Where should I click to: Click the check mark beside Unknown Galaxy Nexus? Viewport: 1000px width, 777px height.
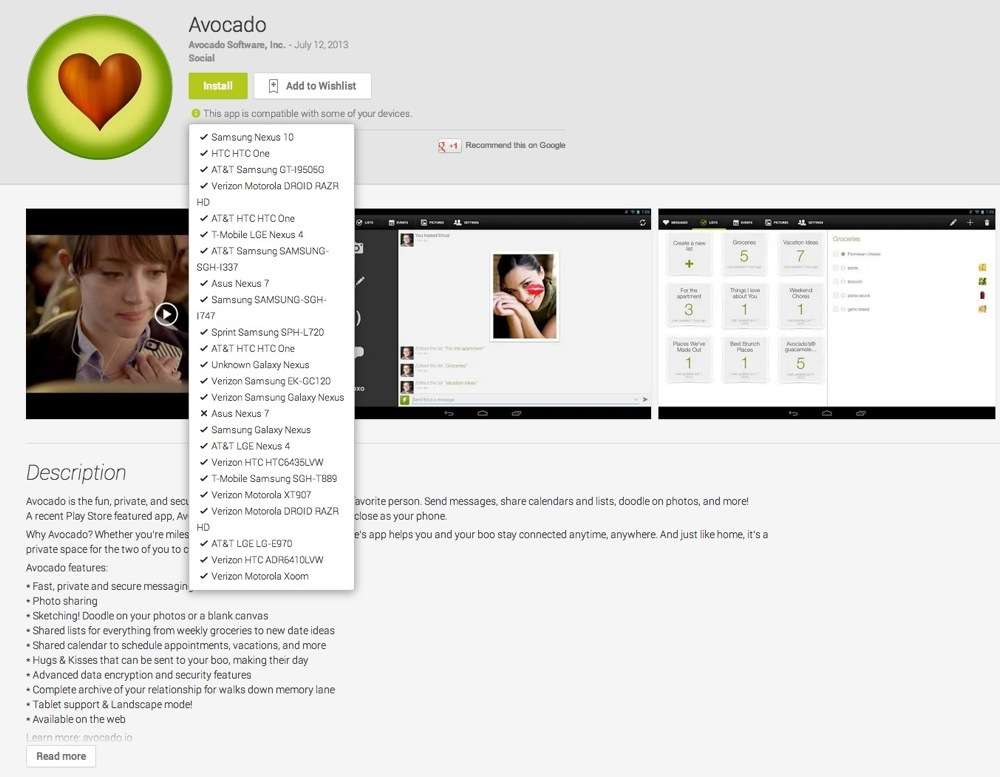click(x=204, y=364)
